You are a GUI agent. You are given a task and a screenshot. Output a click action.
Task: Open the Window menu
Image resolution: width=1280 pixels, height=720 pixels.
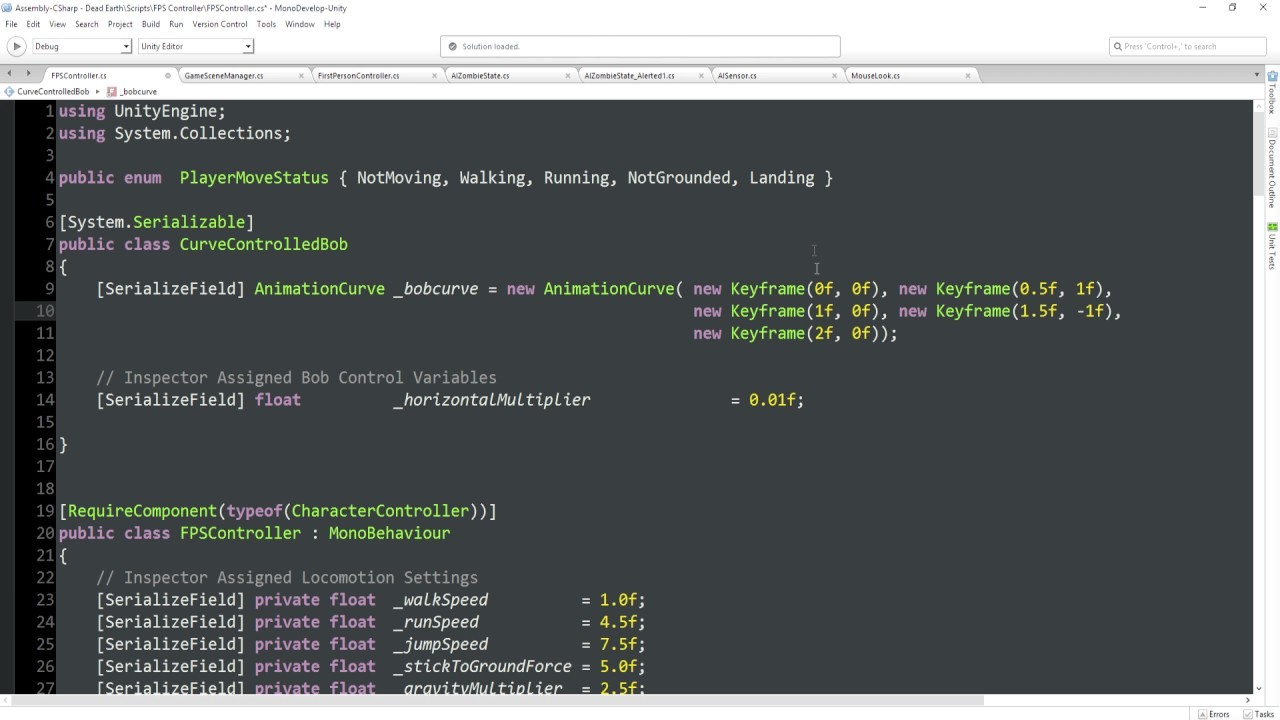pos(300,24)
